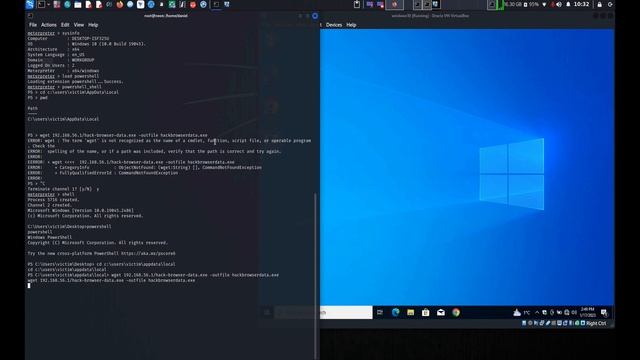640x360 pixels.
Task: Open the Kali applications menu icon
Action: [x=30, y=4]
